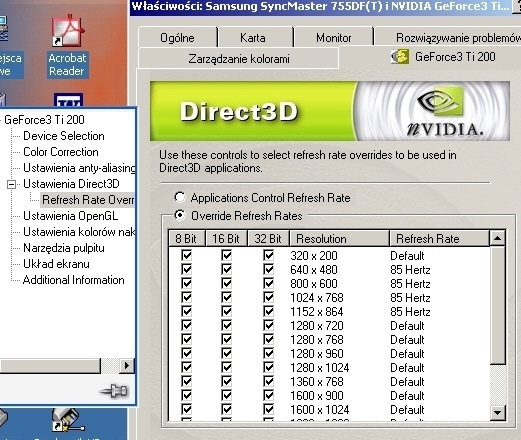This screenshot has width=521, height=440.
Task: Collapse the Ustawienia Direct3D tree node
Action: (x=11, y=184)
